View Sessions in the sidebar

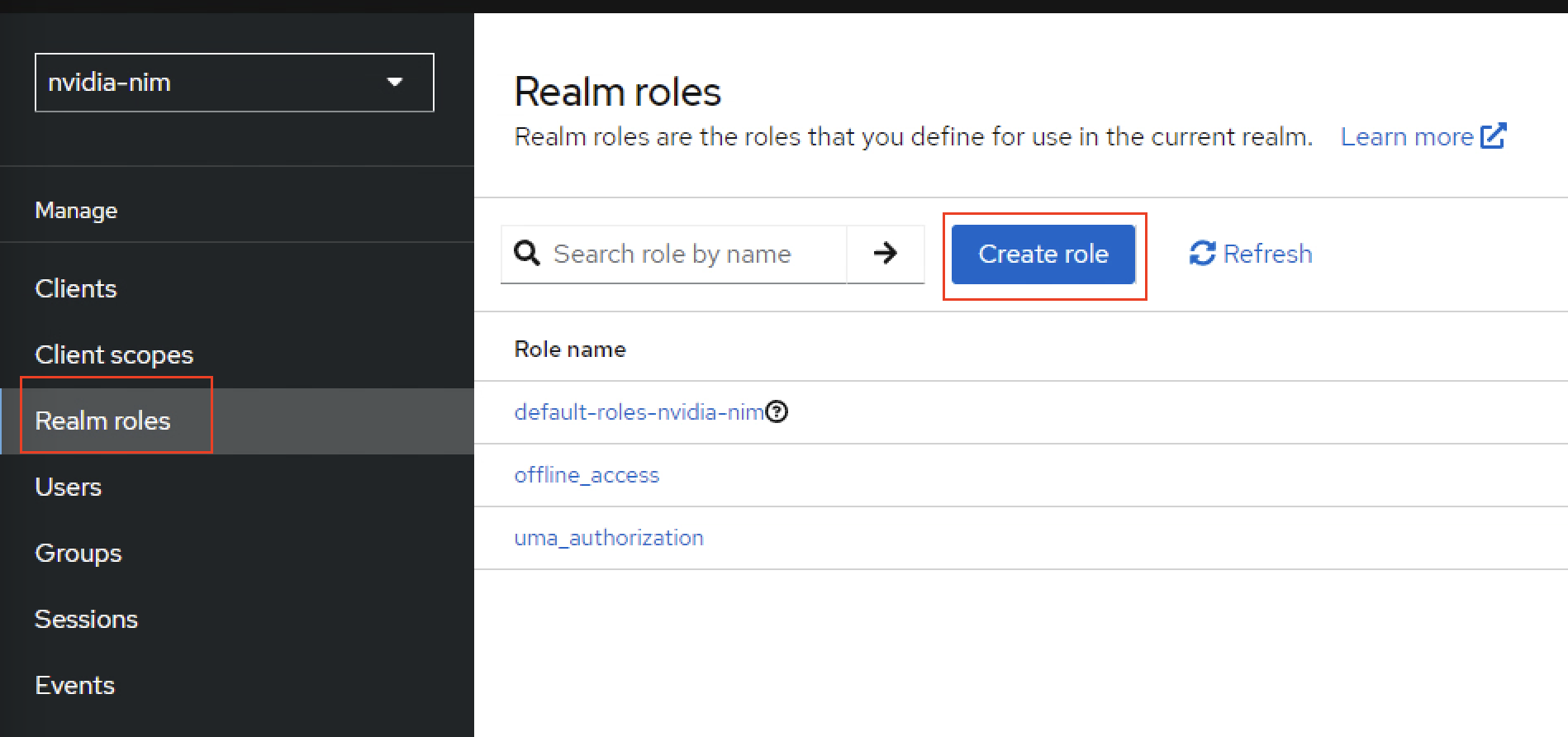[87, 619]
